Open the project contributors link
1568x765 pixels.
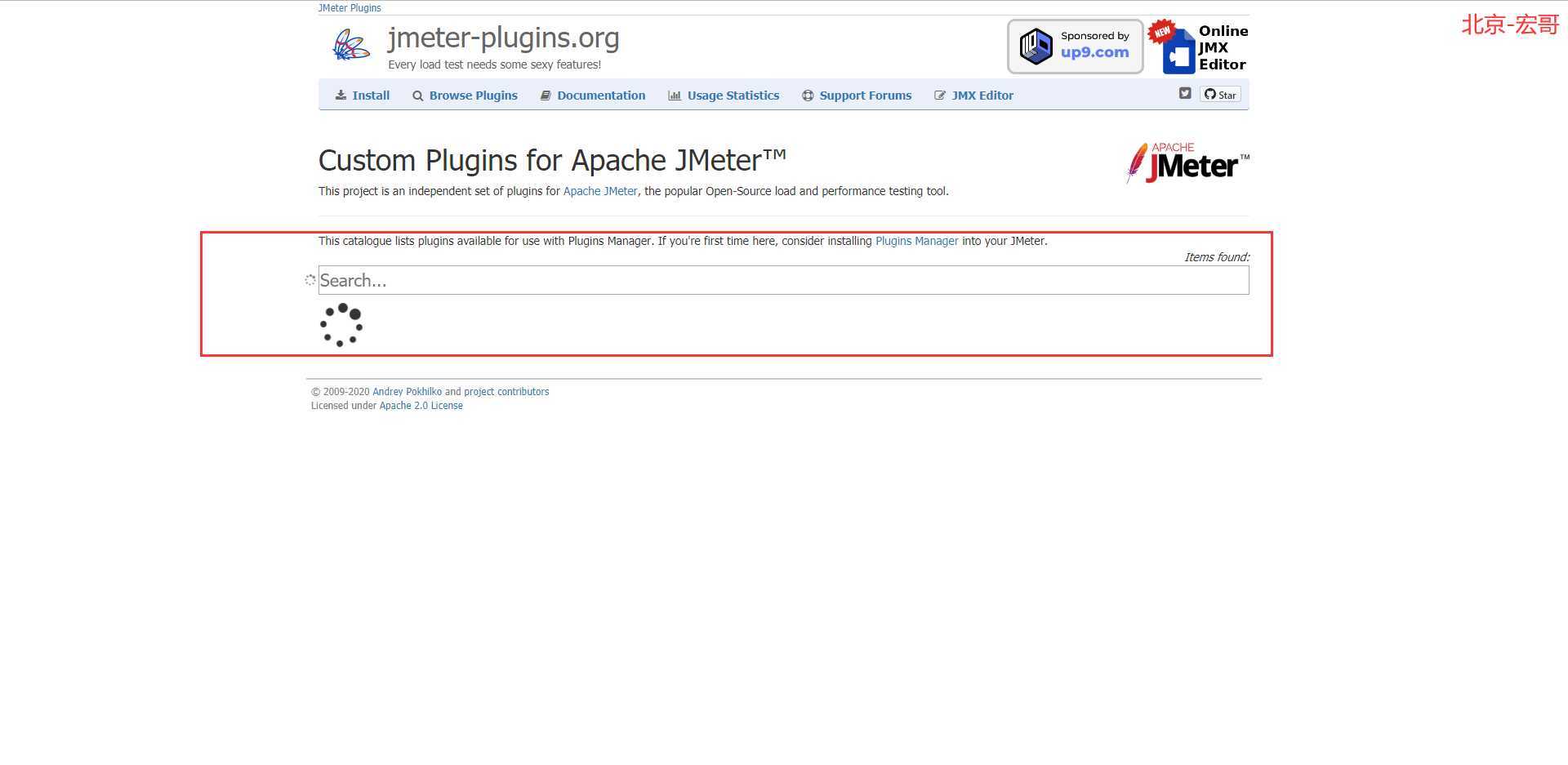click(506, 392)
